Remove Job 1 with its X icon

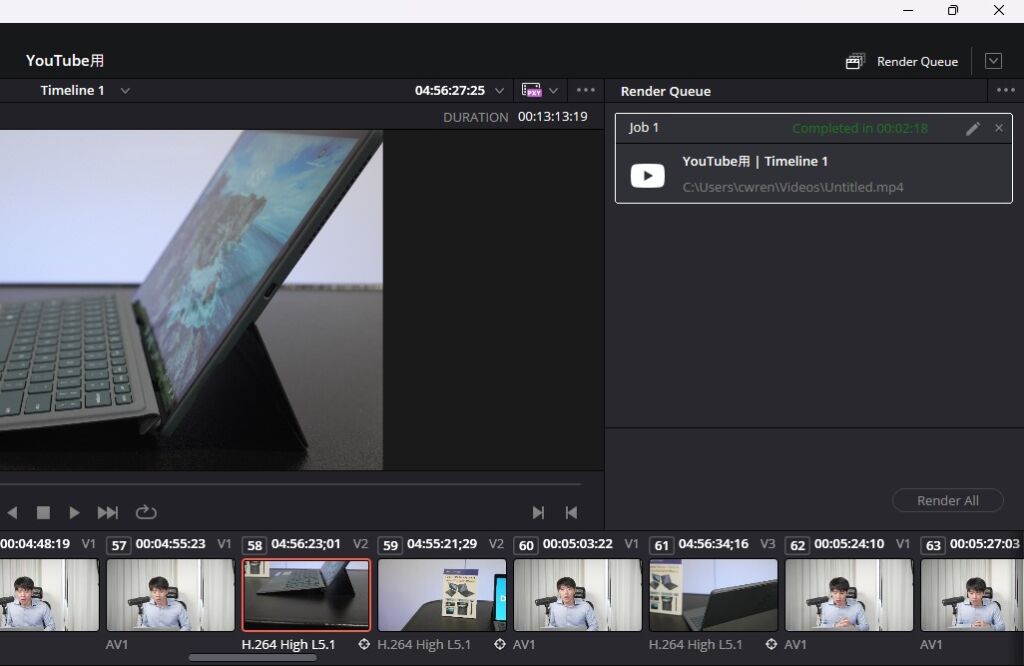(999, 128)
